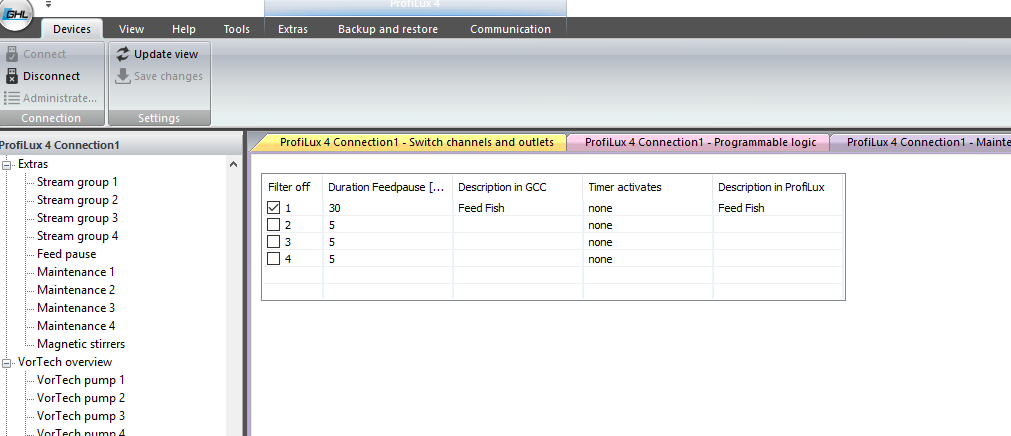Screen dimensions: 1011x436
Task: Click the Administrate list icon
Action: pyautogui.click(x=12, y=98)
